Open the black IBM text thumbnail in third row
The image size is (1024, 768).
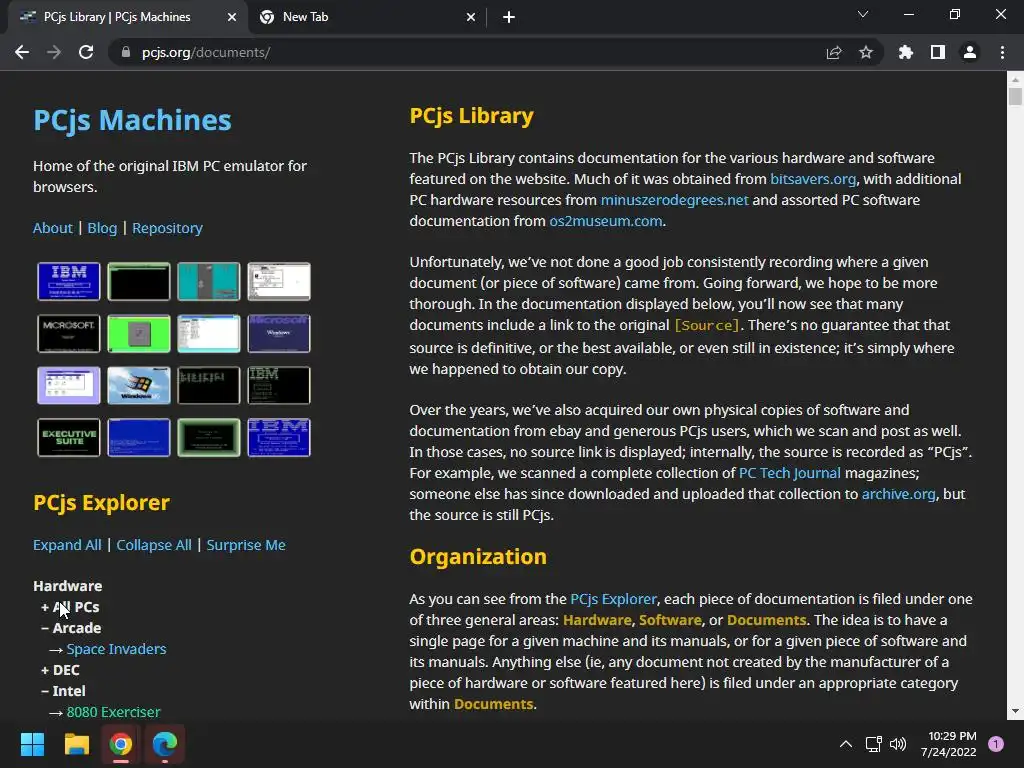(279, 385)
